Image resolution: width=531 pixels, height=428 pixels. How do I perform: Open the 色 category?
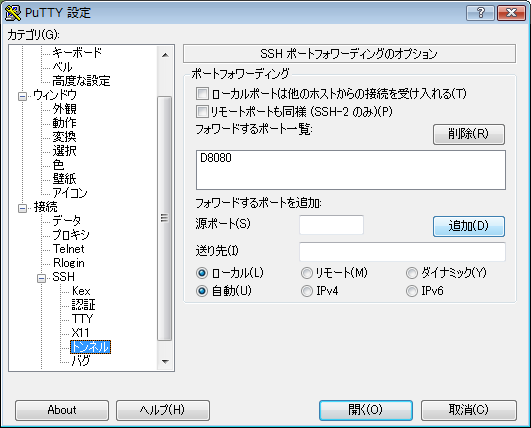tap(58, 165)
